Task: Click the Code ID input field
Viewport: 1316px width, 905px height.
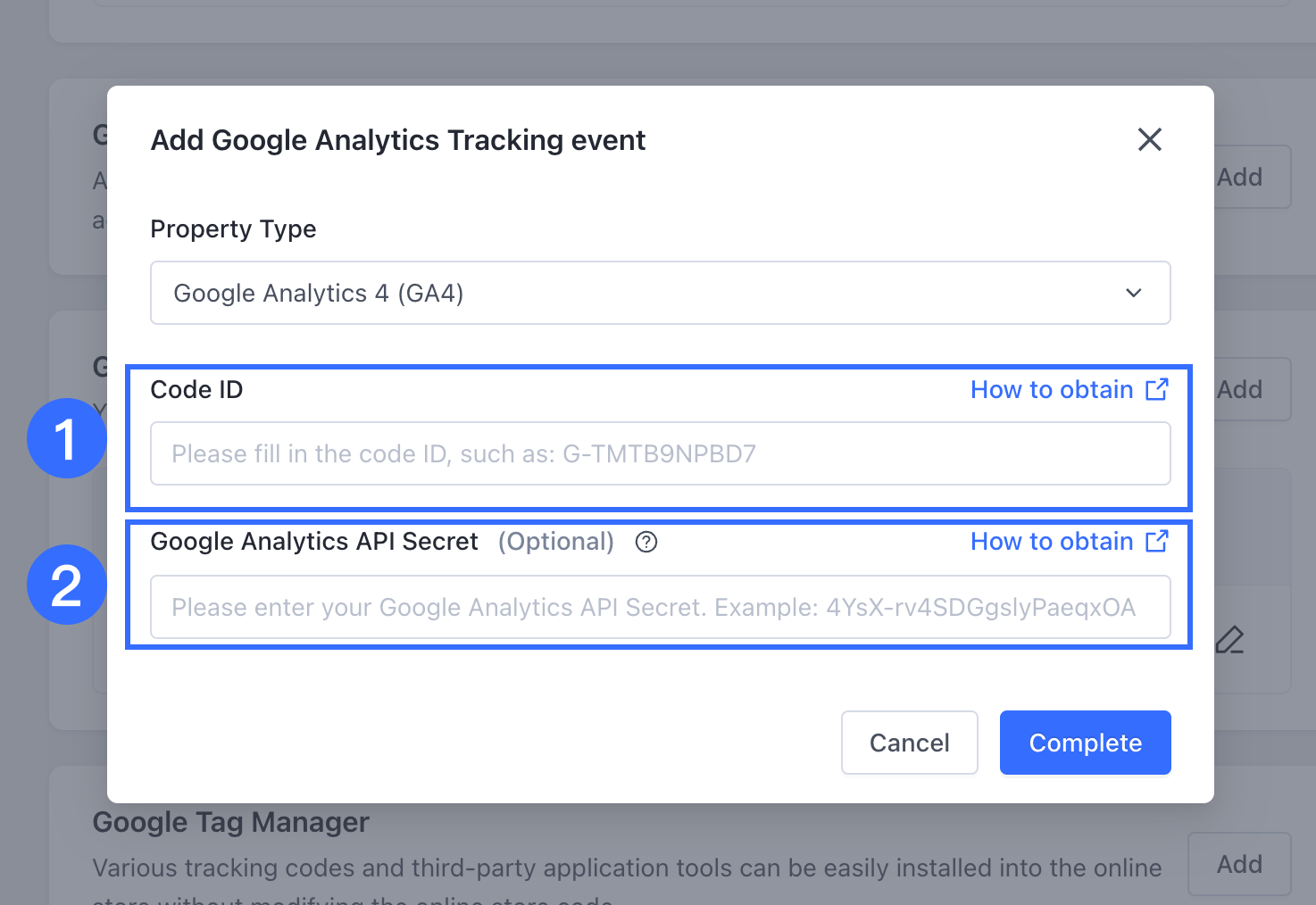Action: pos(659,453)
